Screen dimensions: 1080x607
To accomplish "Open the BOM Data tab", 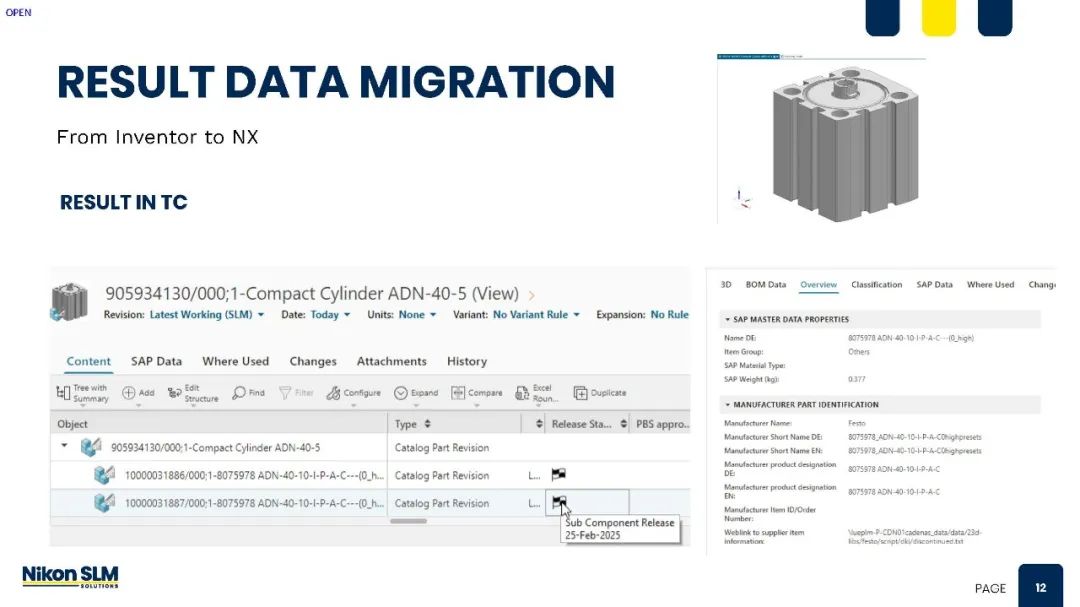I will pyautogui.click(x=766, y=285).
